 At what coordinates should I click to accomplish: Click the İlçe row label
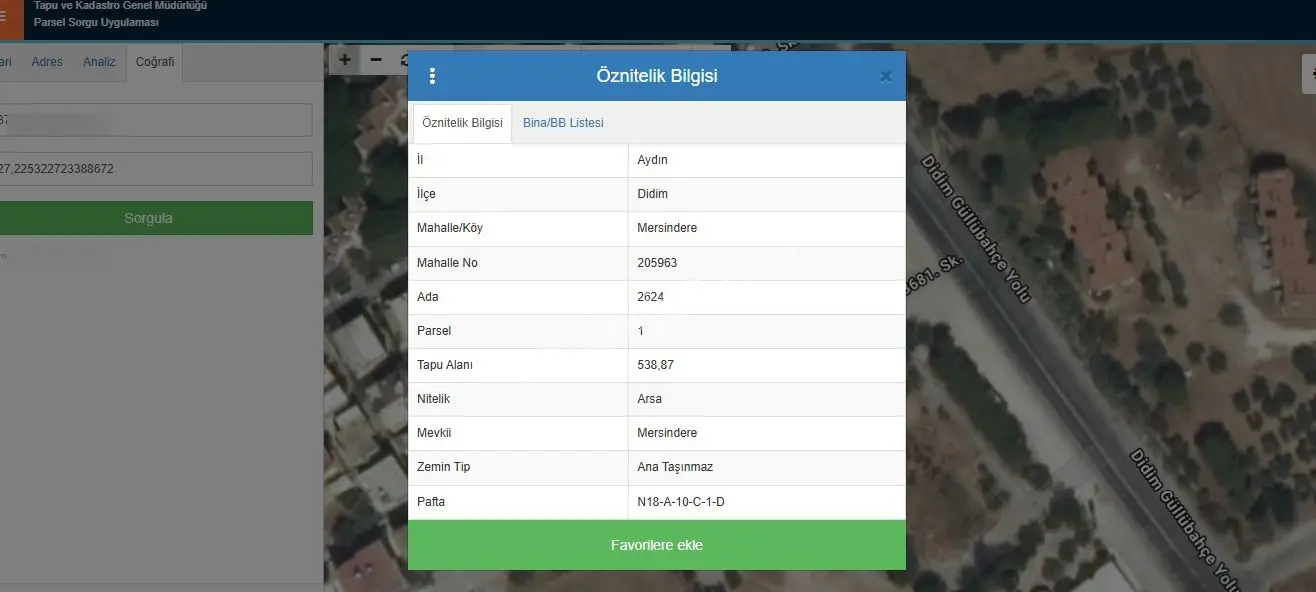point(426,194)
